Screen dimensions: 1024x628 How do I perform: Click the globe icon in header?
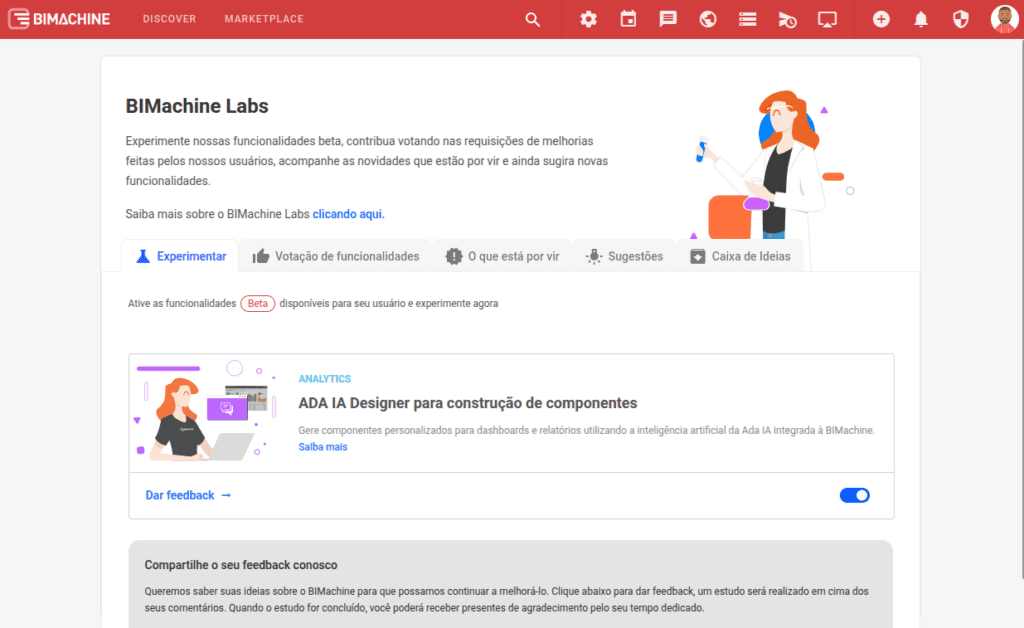(x=708, y=19)
